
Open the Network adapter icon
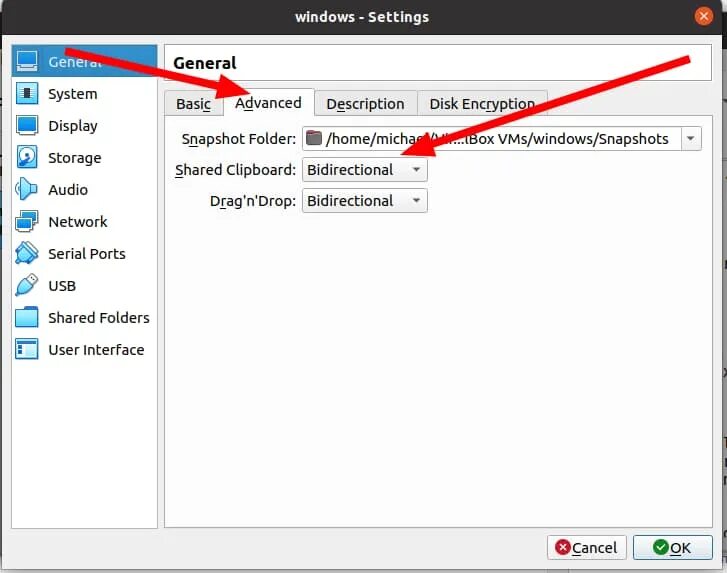(x=28, y=222)
